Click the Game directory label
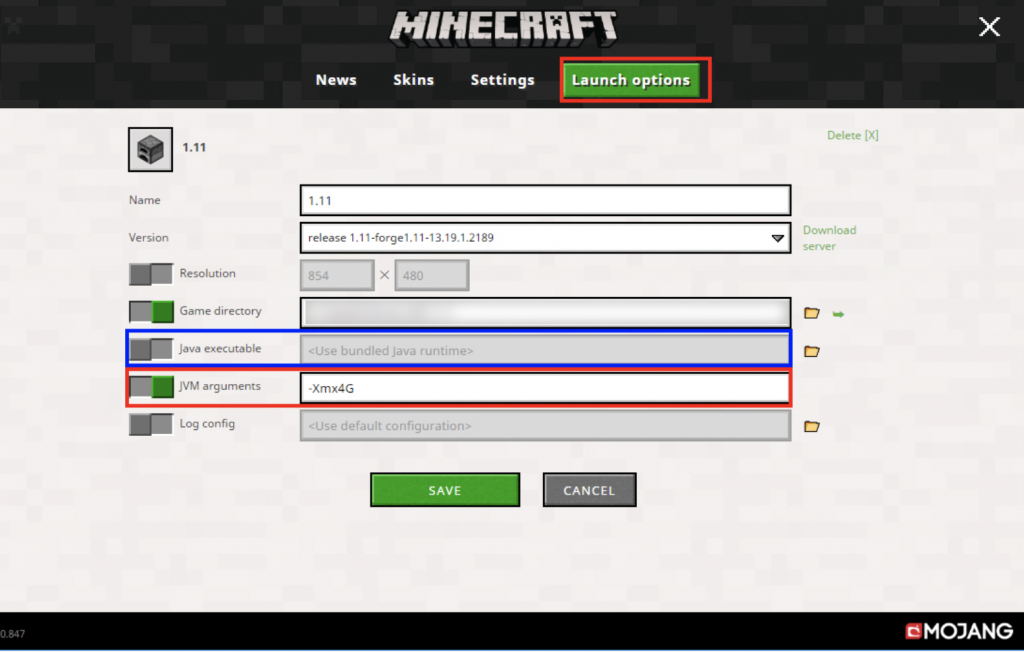 [221, 311]
